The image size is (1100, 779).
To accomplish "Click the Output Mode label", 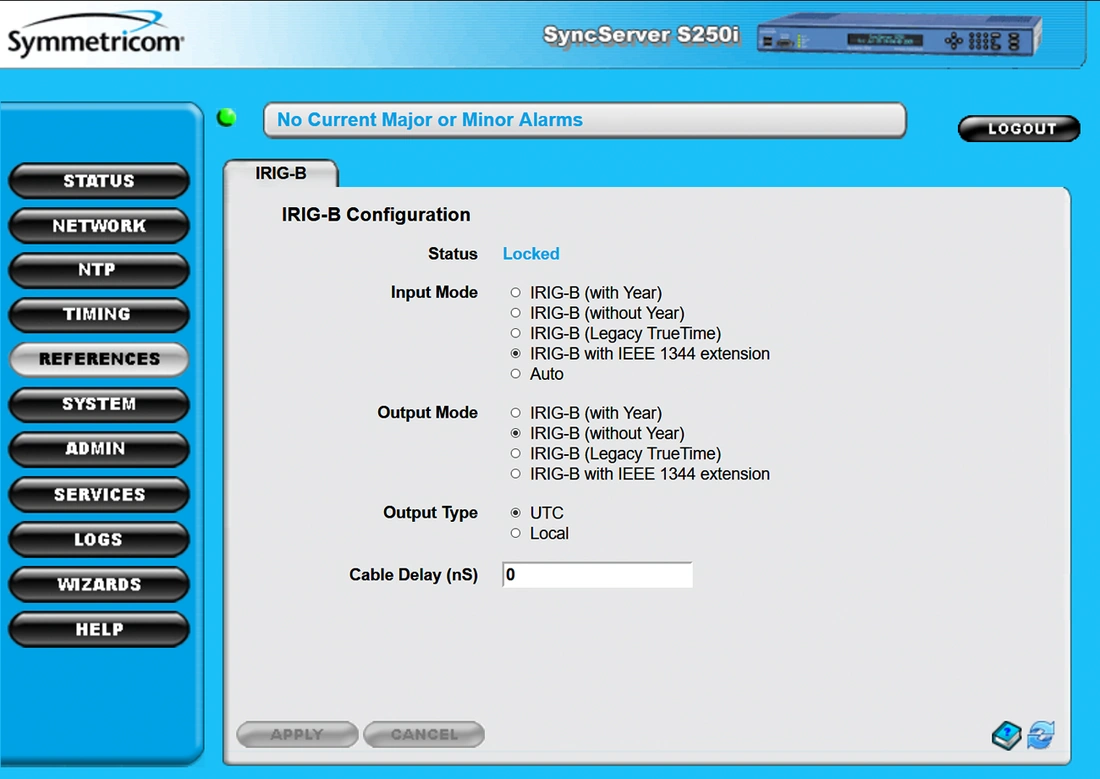I will 427,413.
